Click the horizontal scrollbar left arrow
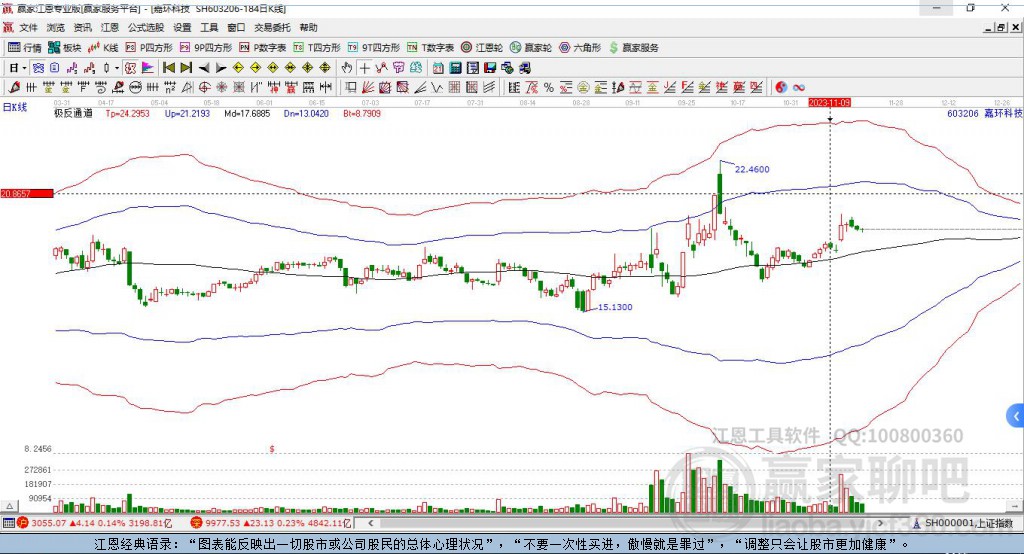The image size is (1024, 554). point(371,523)
